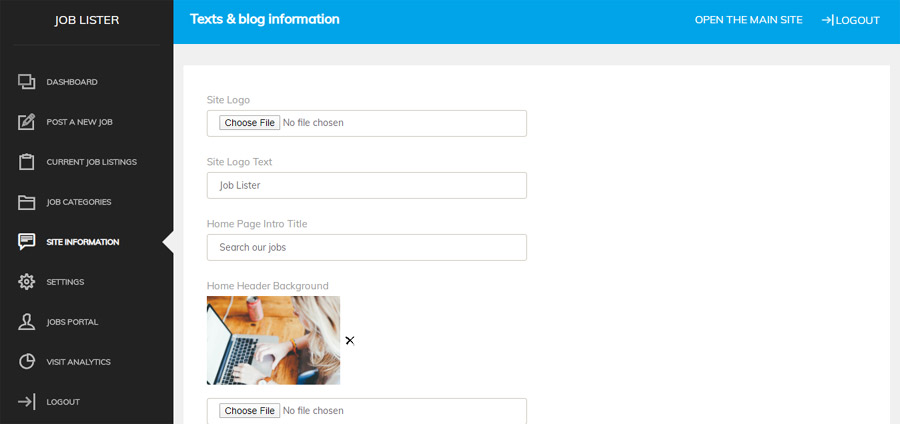Remove the Home Header Background image
Screen dimensions: 900x424
tap(350, 341)
